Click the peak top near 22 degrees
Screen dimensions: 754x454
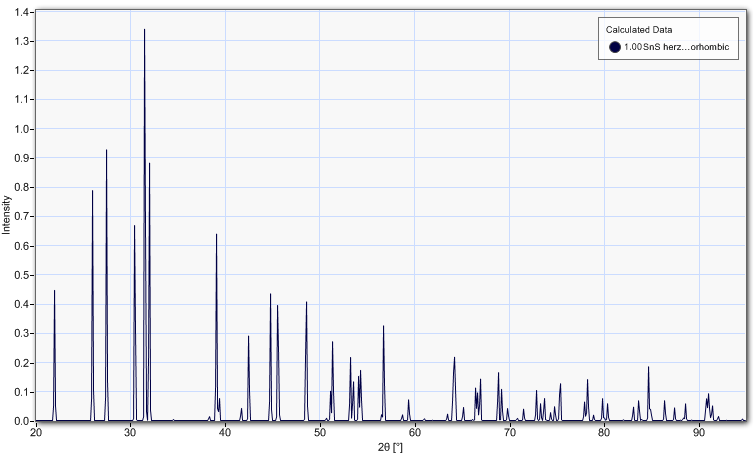coord(54,291)
